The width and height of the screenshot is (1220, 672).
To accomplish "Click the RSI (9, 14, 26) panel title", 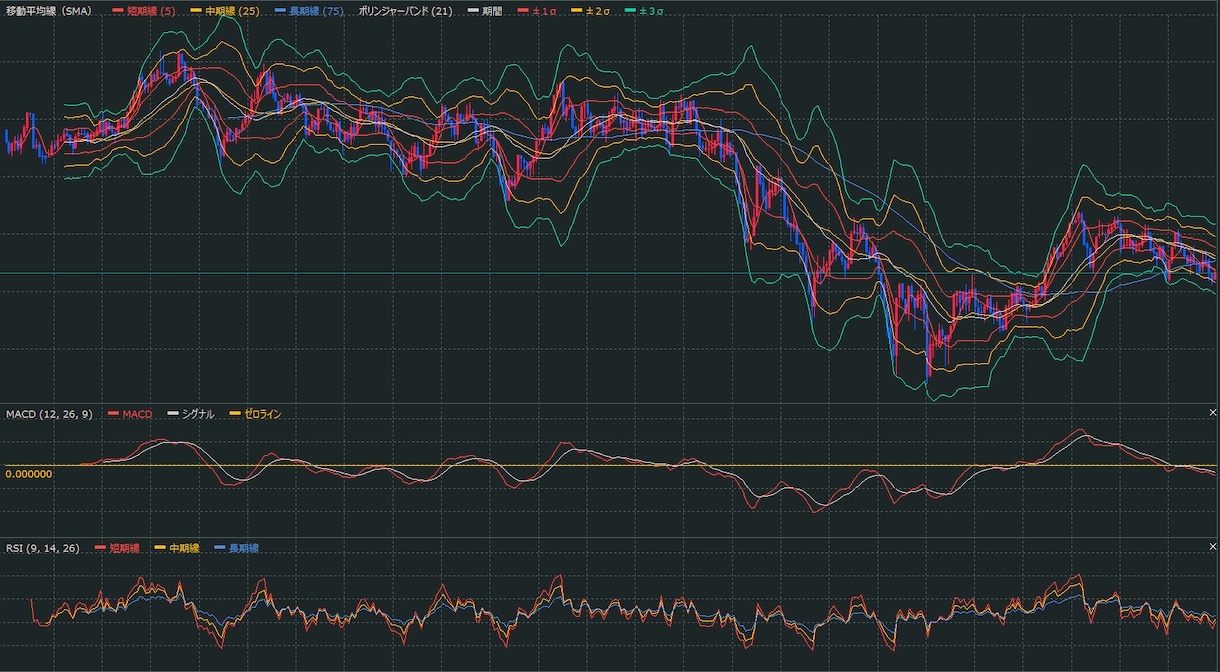I will coord(43,548).
